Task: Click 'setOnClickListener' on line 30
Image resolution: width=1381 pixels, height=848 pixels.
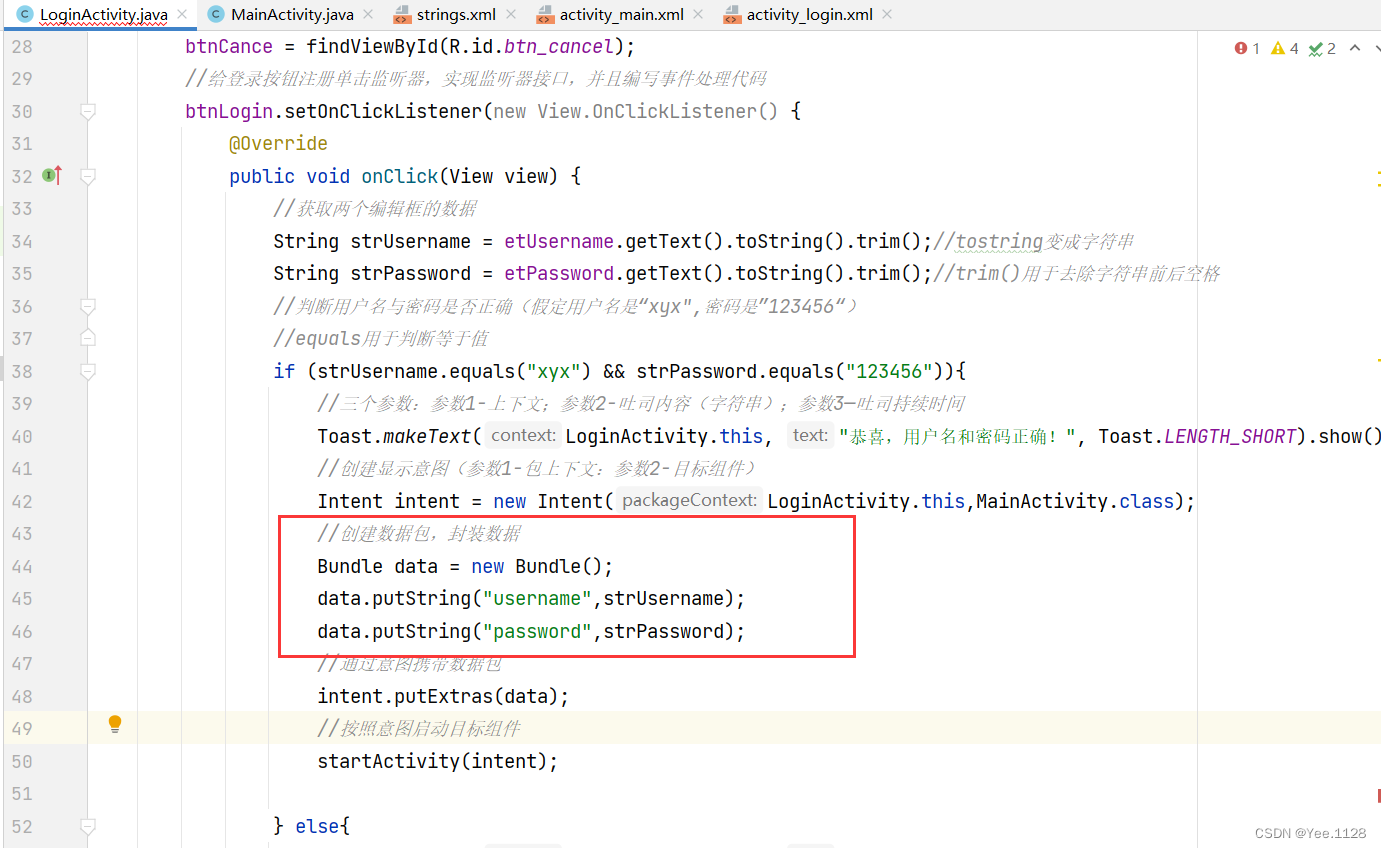Action: [x=384, y=111]
